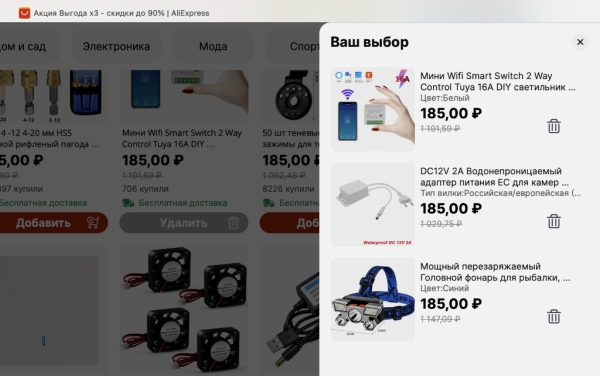Open the partially hidden Спорт category
600x376 pixels.
(x=304, y=46)
